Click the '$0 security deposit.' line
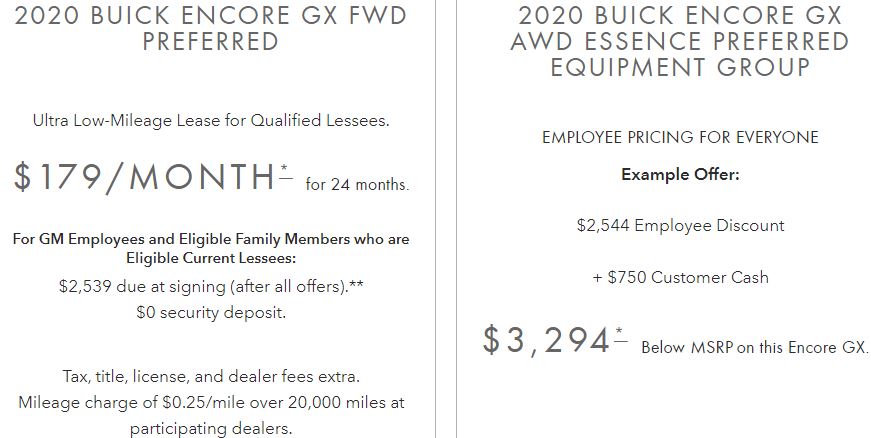This screenshot has width=871, height=438. (211, 313)
